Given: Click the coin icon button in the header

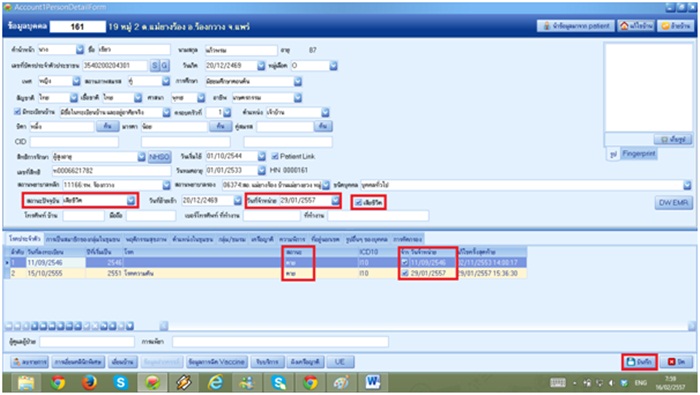Looking at the screenshot, I should click(x=675, y=26).
